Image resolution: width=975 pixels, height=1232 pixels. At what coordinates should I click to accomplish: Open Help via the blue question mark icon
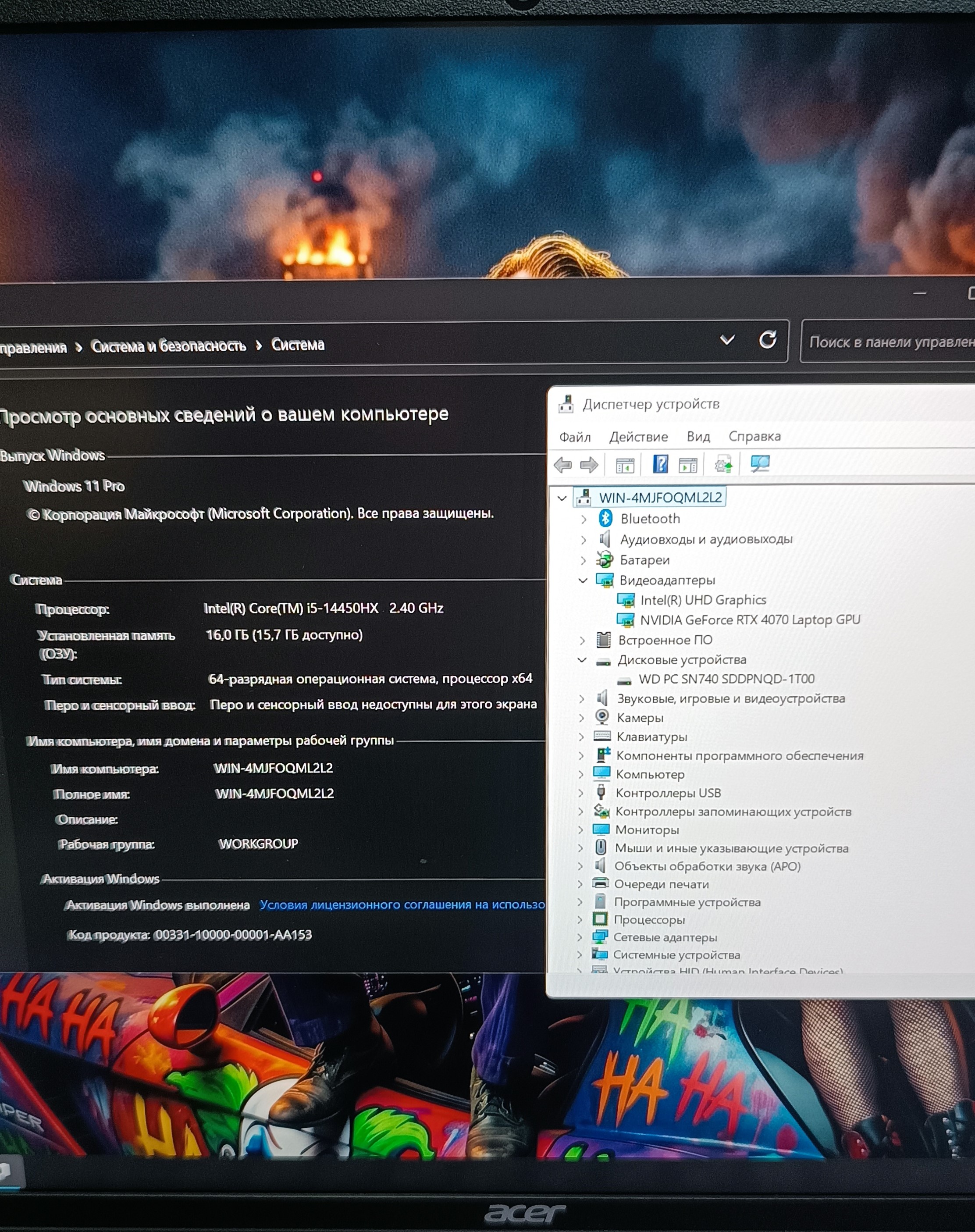pos(661,464)
